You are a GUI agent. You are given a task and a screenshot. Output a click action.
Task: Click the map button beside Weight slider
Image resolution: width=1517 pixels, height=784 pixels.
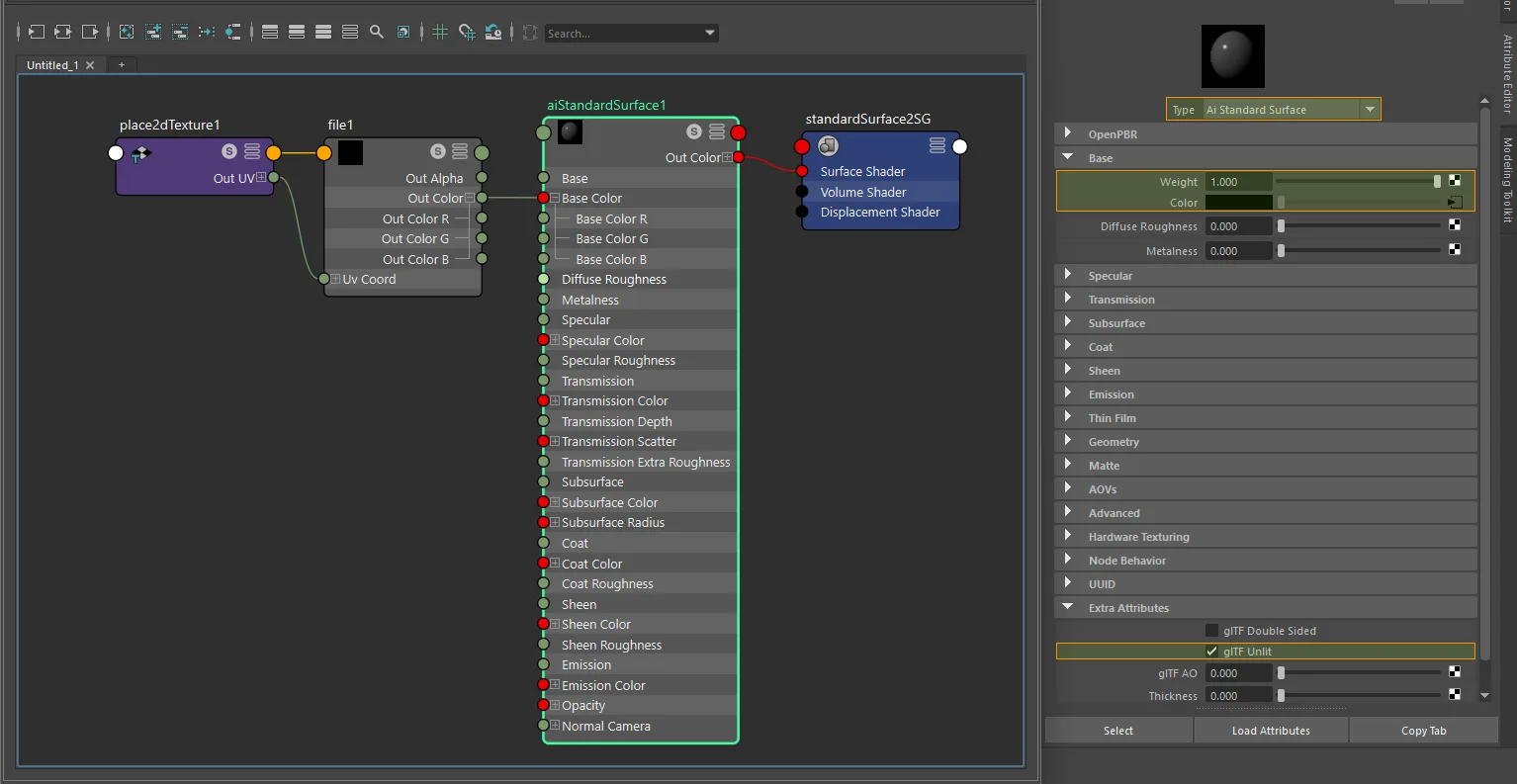point(1455,181)
